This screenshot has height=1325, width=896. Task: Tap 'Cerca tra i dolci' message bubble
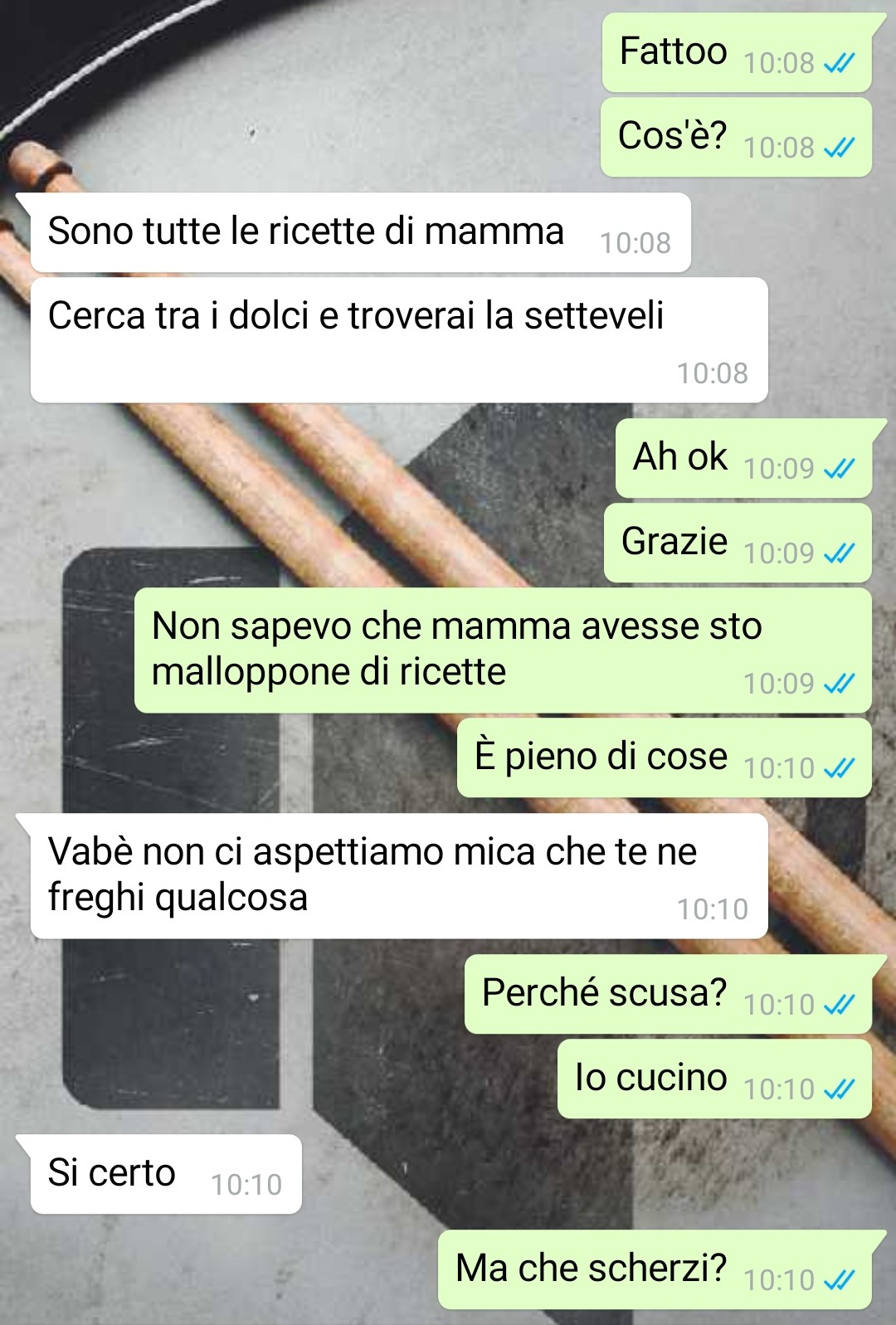[399, 340]
